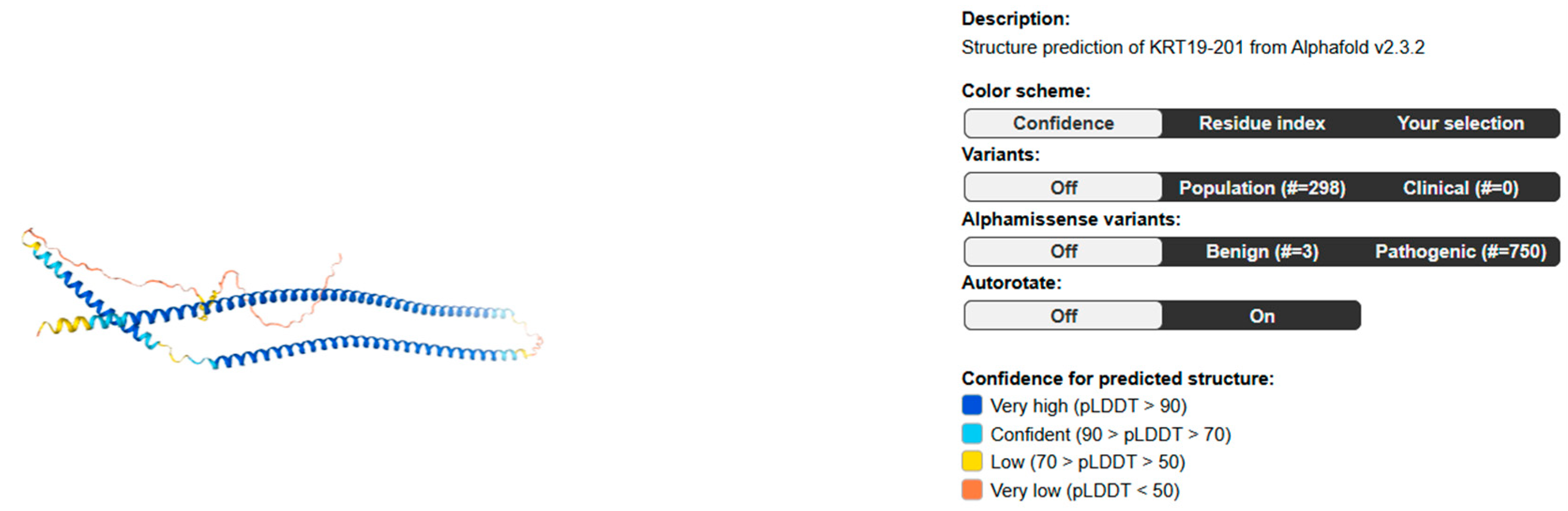This screenshot has width=1568, height=511.
Task: Select the Confidence color scheme
Action: click(1063, 124)
